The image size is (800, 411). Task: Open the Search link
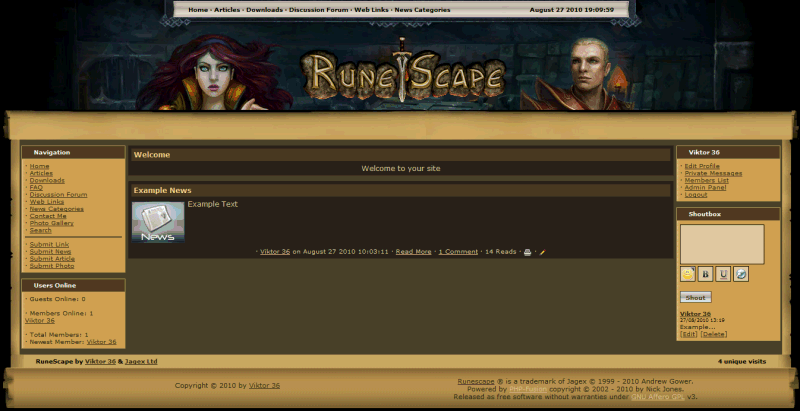coord(40,230)
